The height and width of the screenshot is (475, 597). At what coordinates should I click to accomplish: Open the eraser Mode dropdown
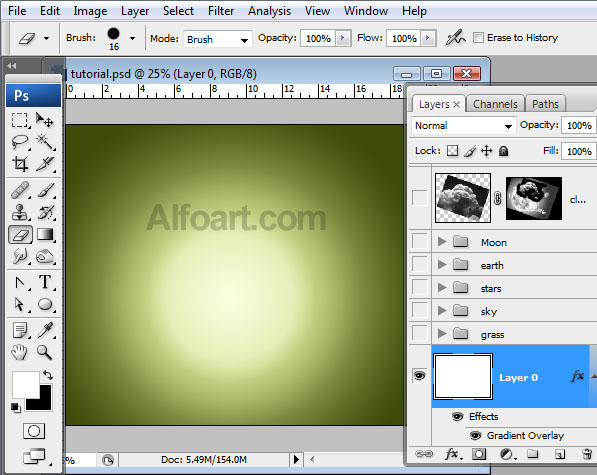[x=218, y=39]
